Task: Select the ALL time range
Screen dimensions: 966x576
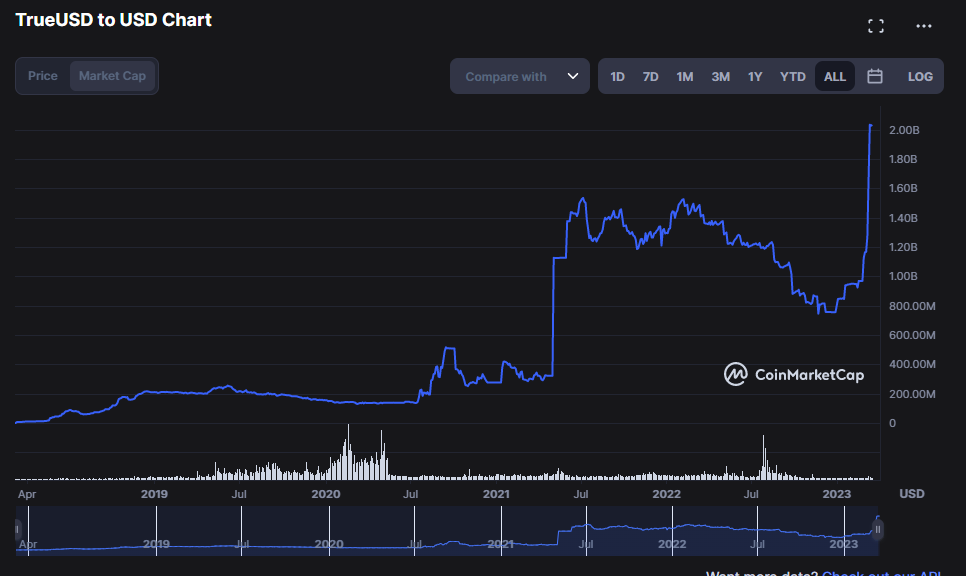Action: [x=835, y=76]
